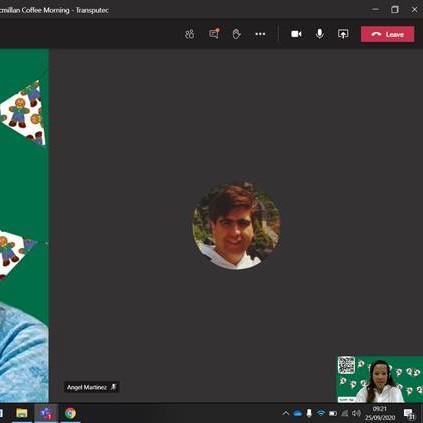Open File Explorer from the taskbar

pyautogui.click(x=22, y=413)
